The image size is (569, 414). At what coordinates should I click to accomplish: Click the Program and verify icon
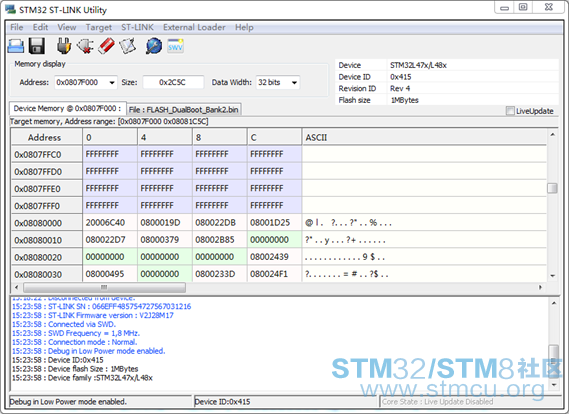tap(128, 46)
